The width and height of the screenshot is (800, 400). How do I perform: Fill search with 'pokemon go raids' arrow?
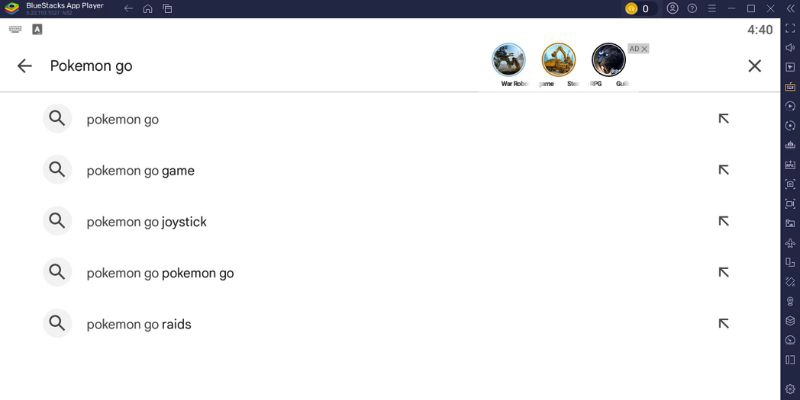pos(723,323)
